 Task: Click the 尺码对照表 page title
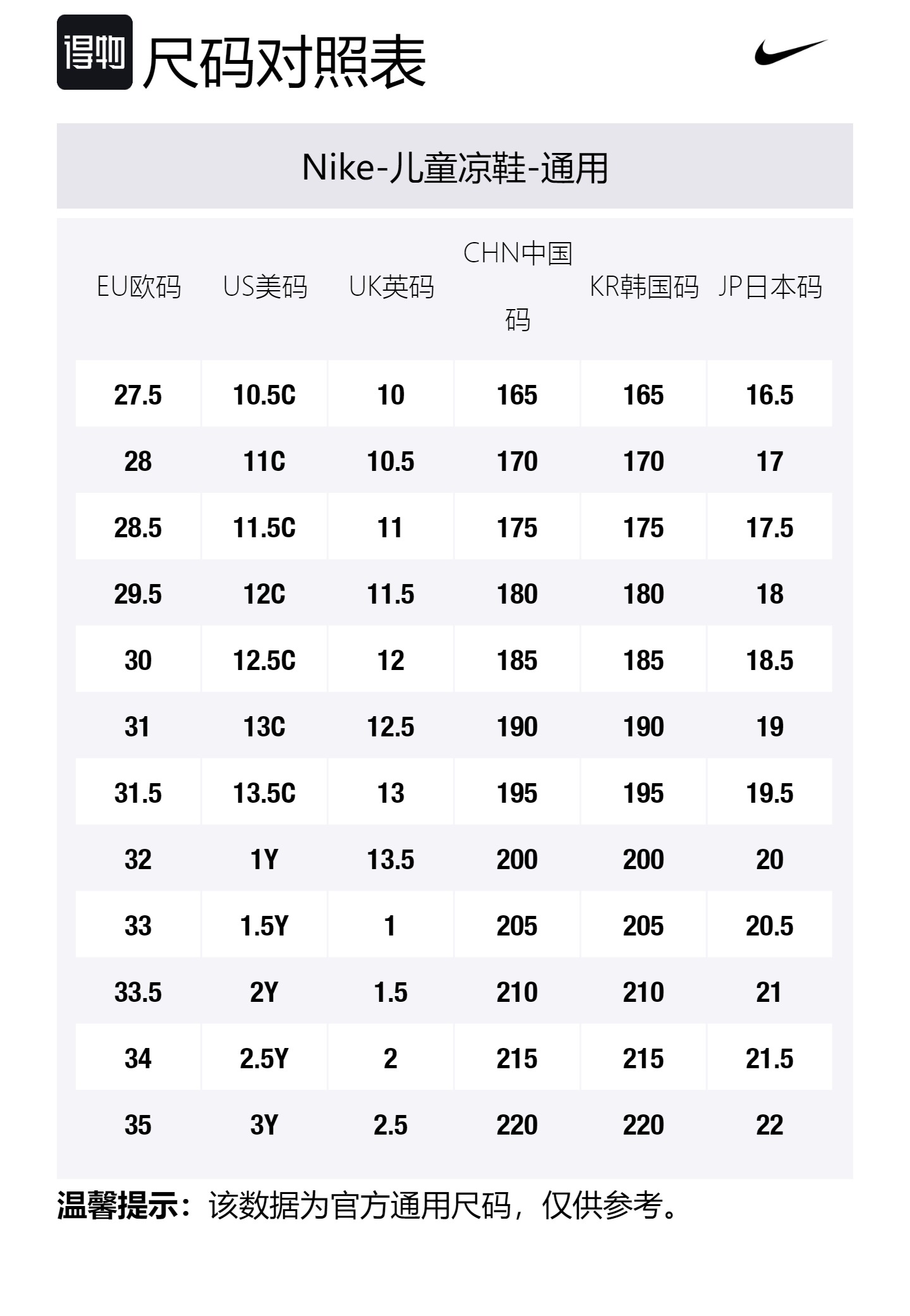point(284,62)
